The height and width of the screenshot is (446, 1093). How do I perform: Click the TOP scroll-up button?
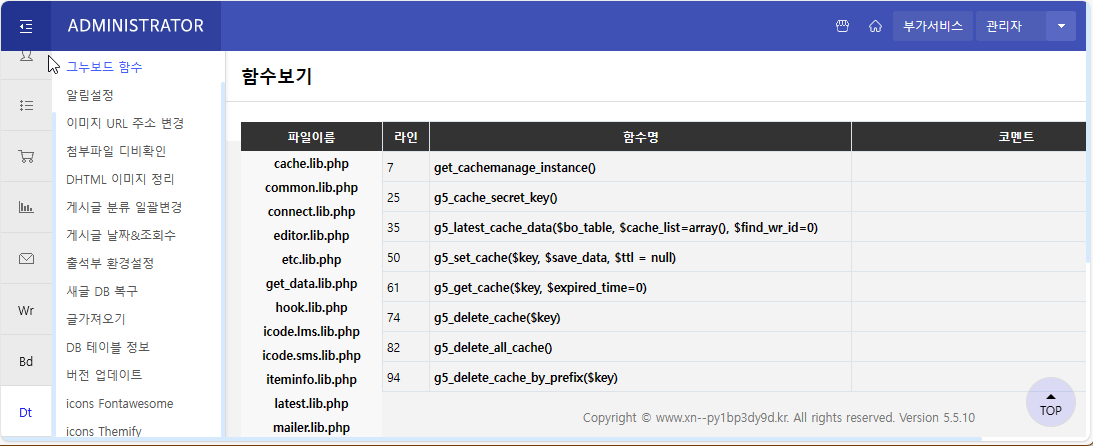coord(1050,402)
